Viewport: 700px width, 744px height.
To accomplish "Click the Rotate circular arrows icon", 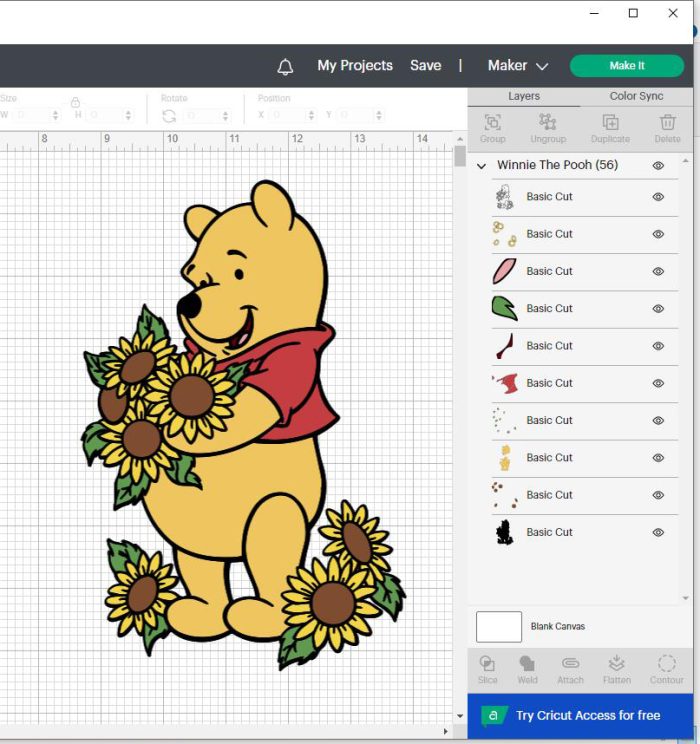I will click(169, 115).
